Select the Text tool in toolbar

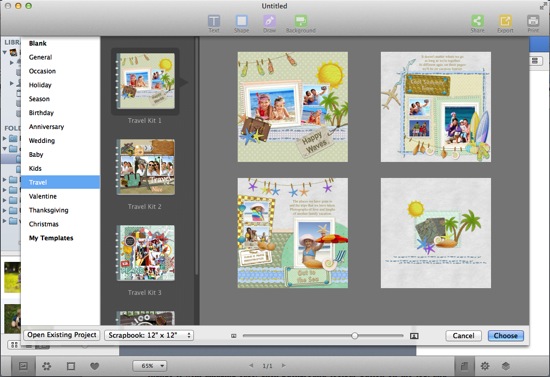(214, 23)
